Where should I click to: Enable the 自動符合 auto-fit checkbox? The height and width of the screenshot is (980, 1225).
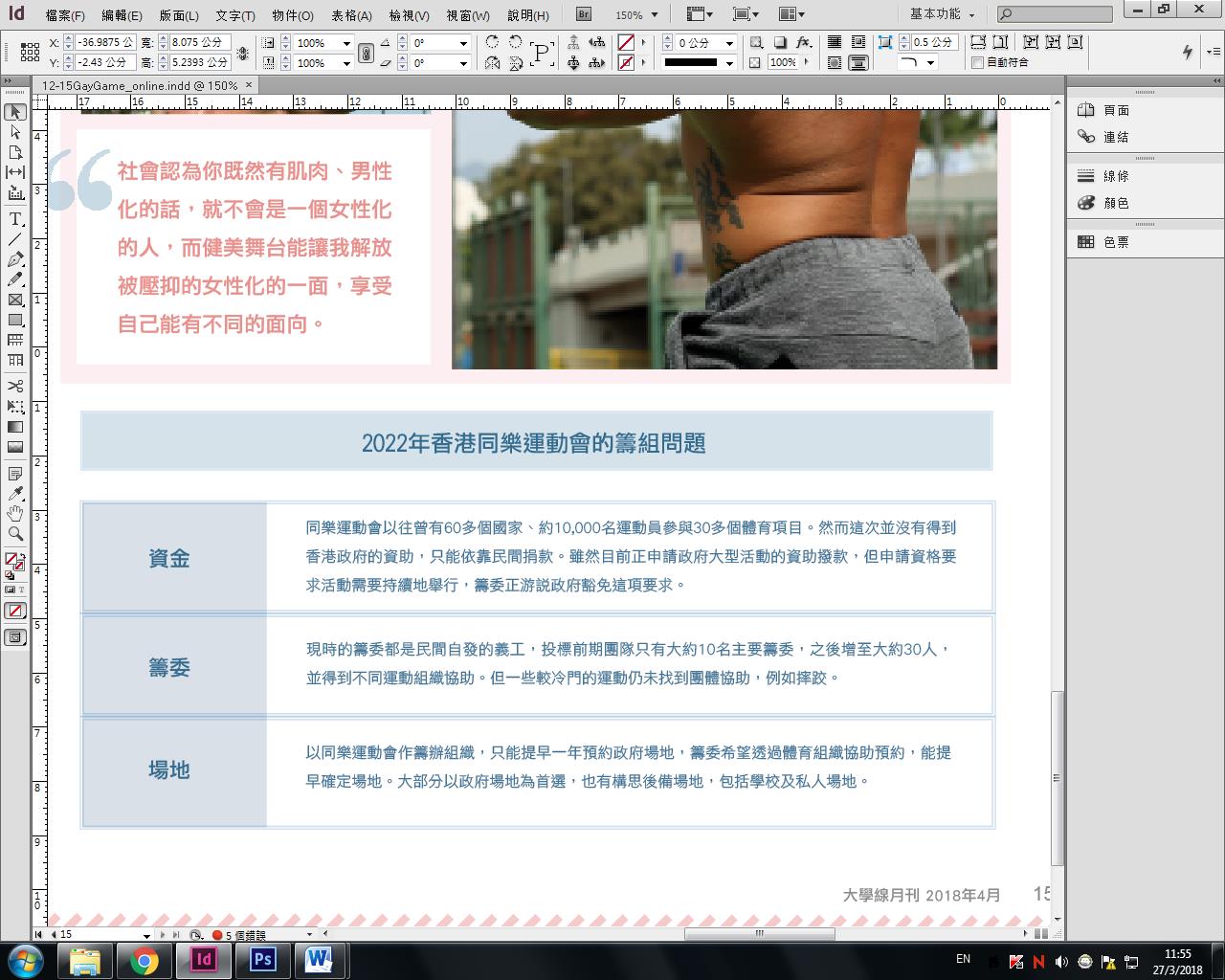click(x=977, y=62)
